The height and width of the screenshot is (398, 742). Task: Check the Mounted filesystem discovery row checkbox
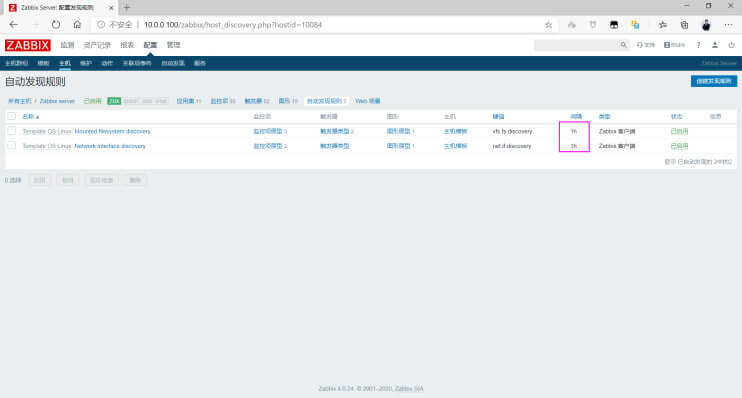pyautogui.click(x=12, y=131)
